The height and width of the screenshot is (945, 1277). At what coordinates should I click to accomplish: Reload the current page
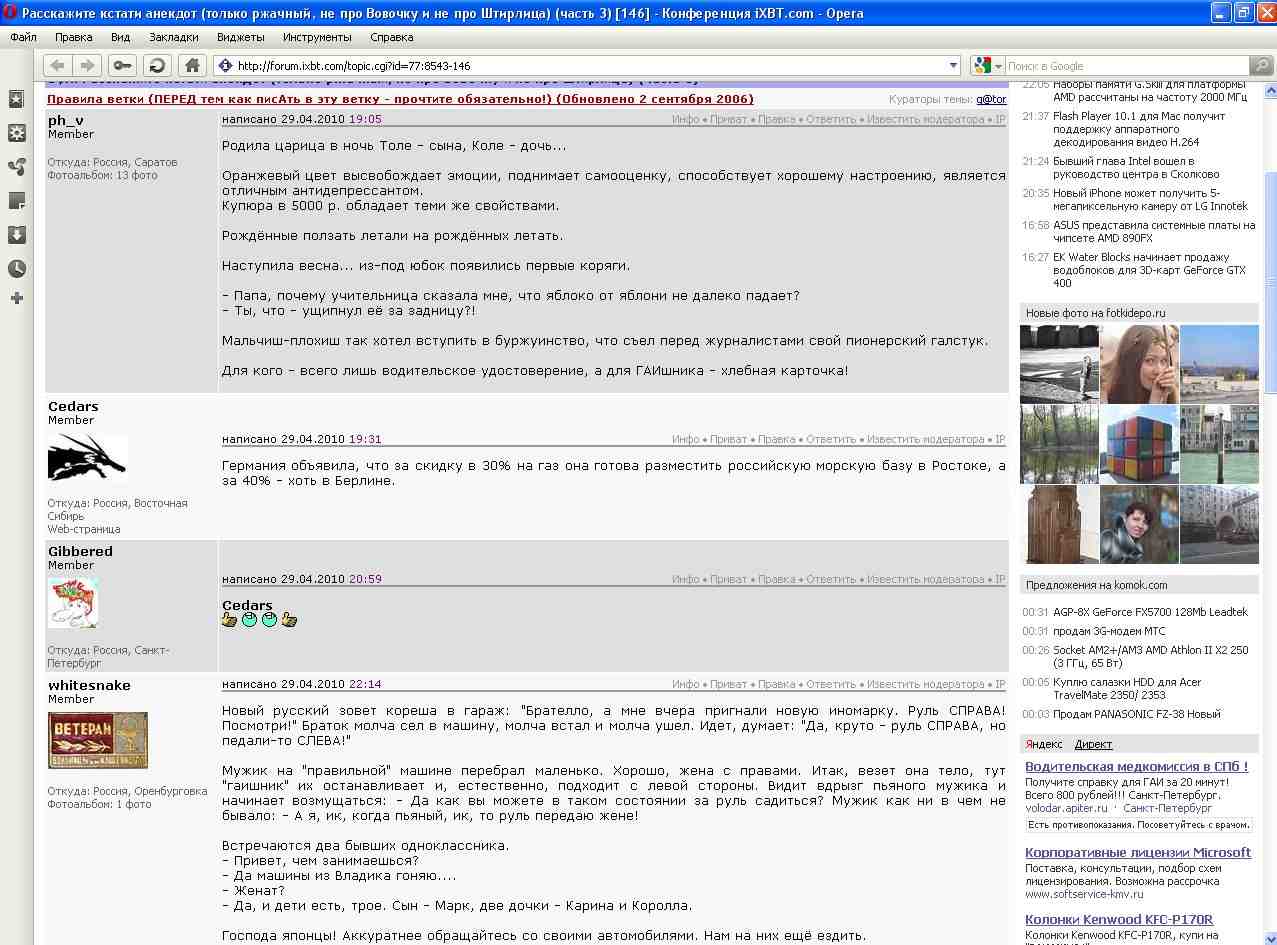point(157,66)
